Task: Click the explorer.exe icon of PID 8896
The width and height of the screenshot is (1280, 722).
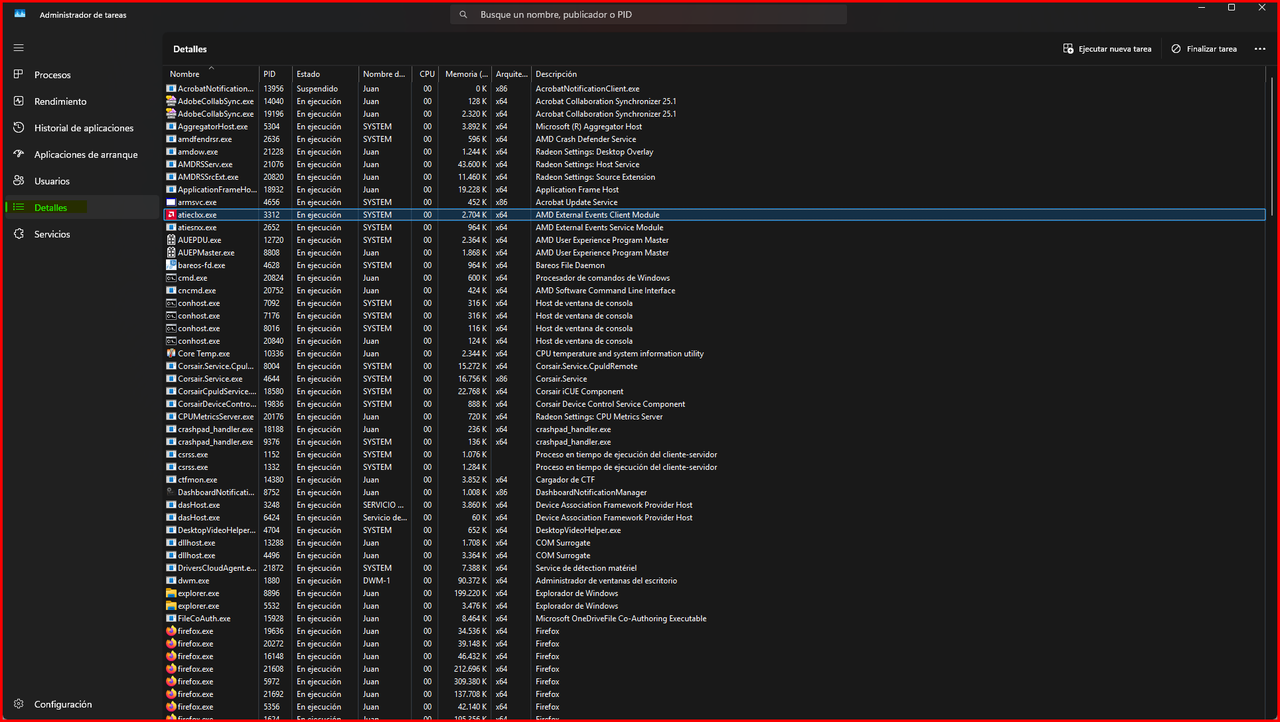Action: [x=171, y=593]
